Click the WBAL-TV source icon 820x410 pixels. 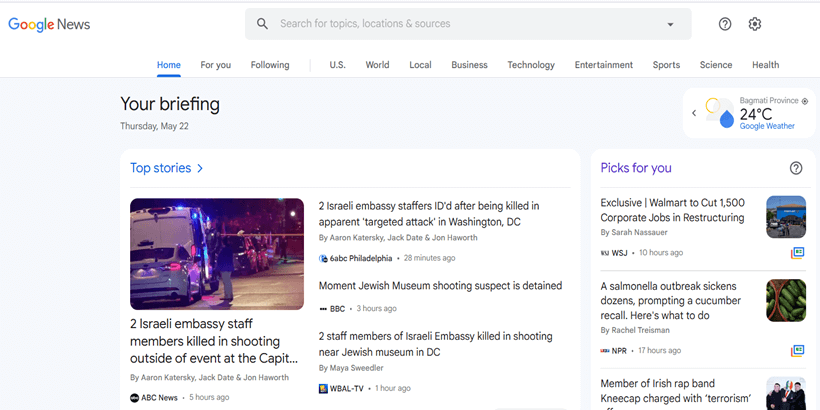[323, 389]
